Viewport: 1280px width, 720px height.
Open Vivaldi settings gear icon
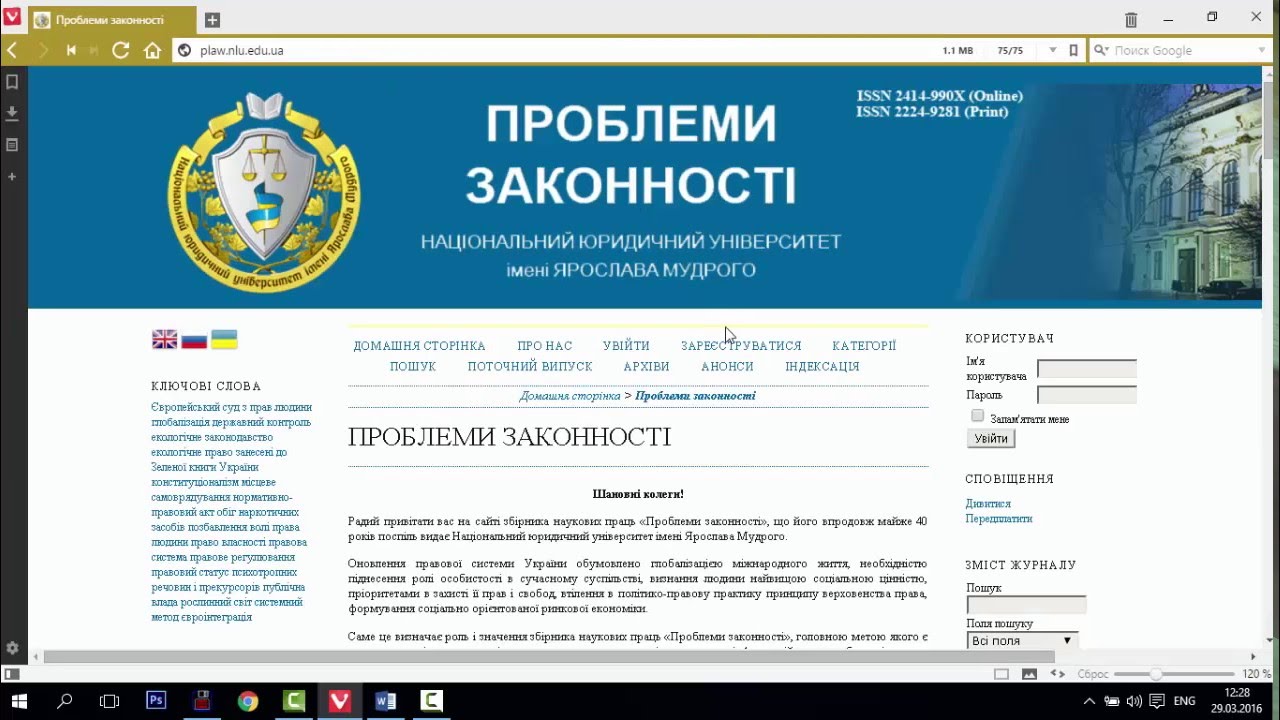[x=12, y=648]
